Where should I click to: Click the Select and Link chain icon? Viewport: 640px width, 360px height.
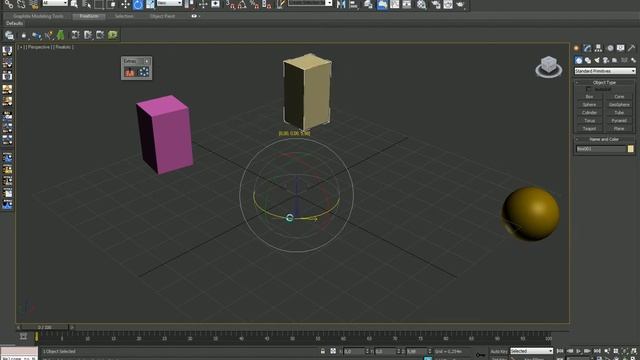coord(9,4)
